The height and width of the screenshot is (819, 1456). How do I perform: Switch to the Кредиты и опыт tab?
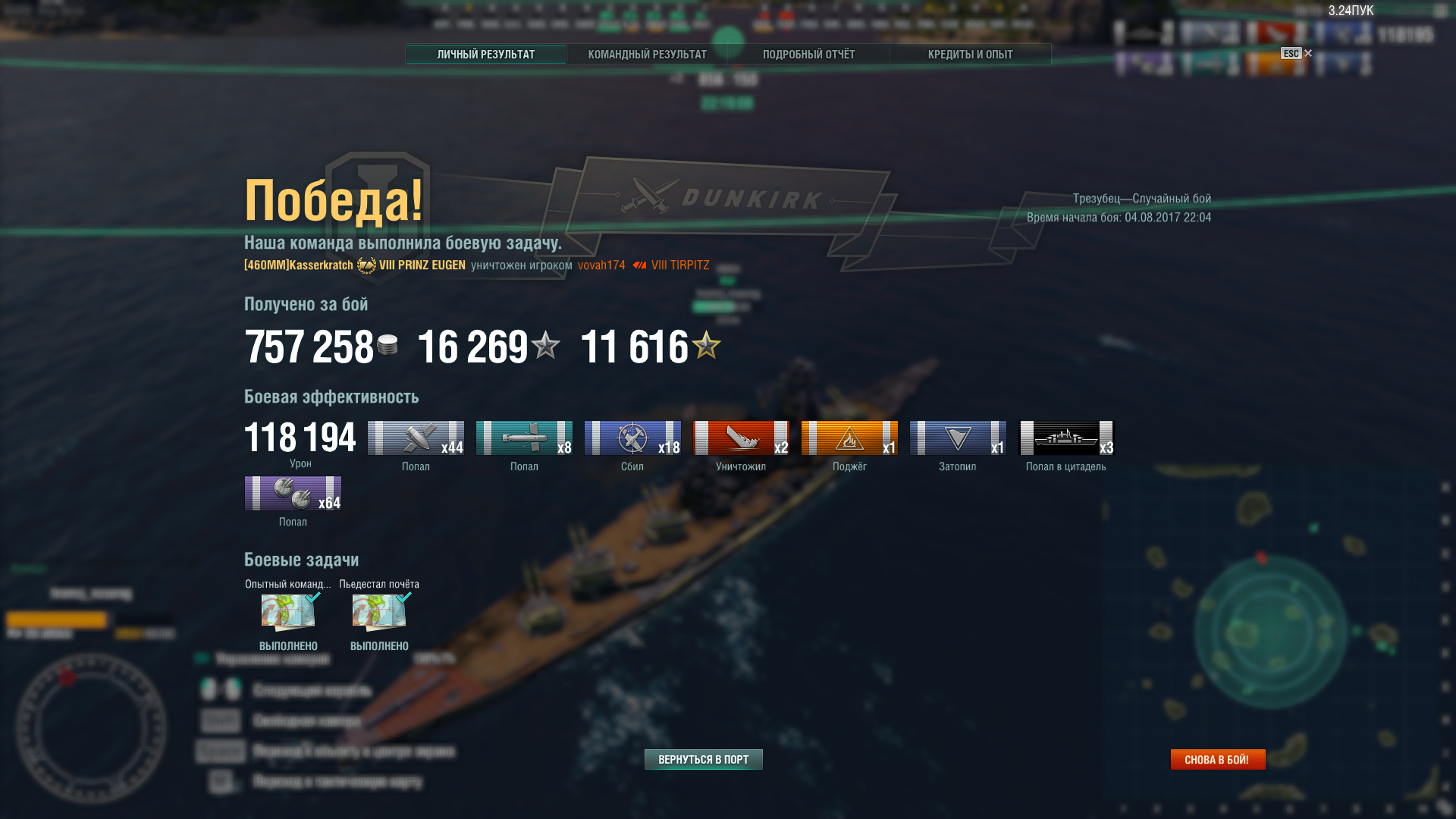point(970,55)
